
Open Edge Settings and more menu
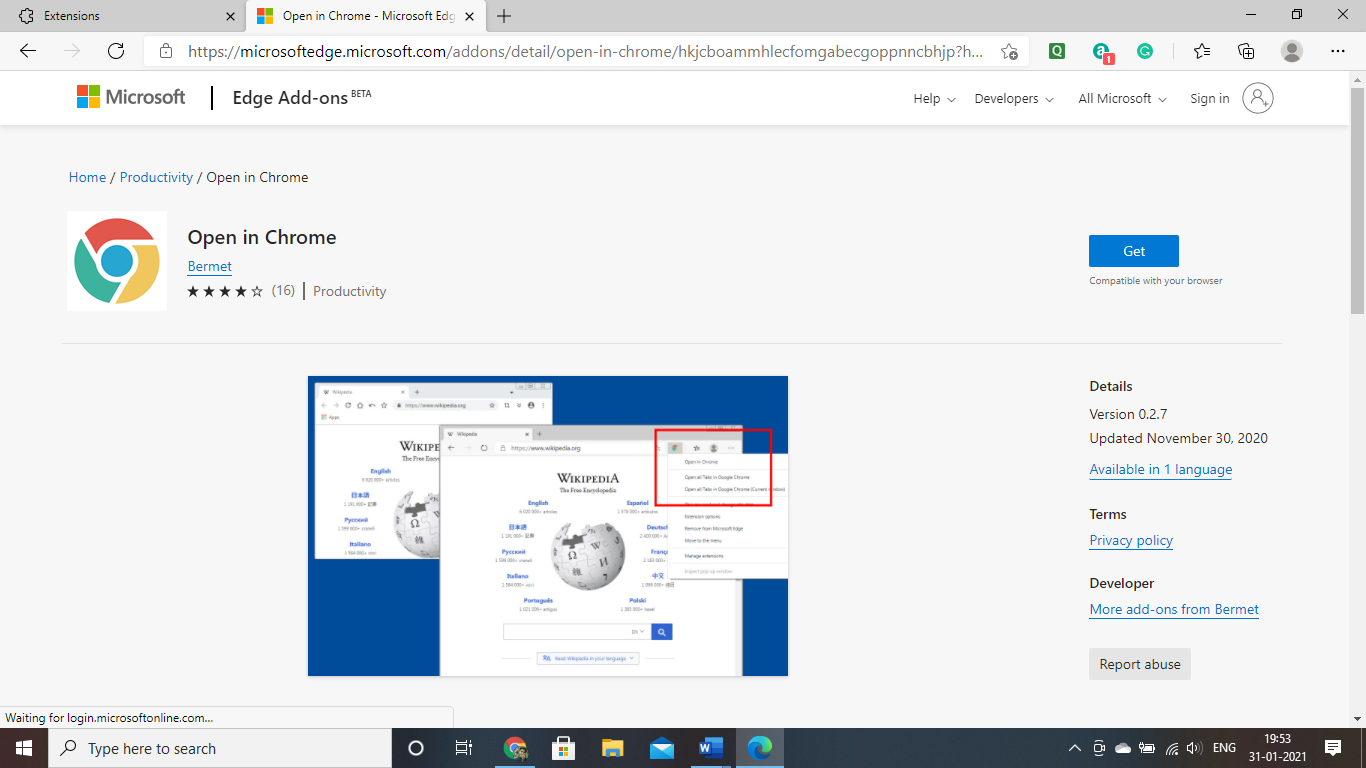click(1338, 51)
